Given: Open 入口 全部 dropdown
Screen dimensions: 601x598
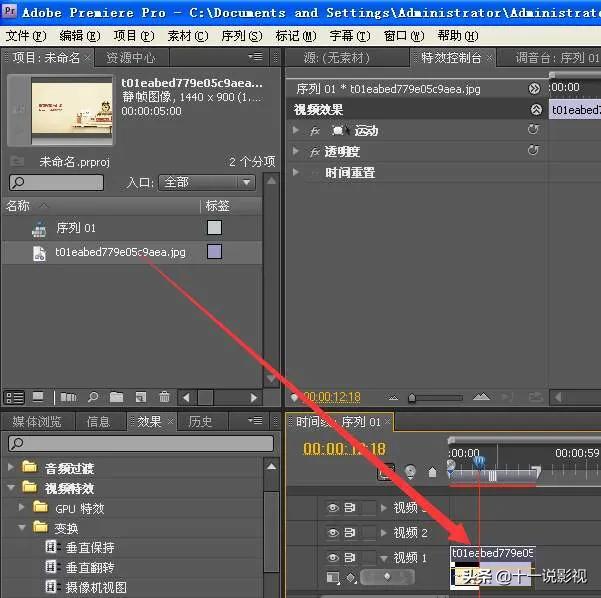Looking at the screenshot, I should point(207,182).
